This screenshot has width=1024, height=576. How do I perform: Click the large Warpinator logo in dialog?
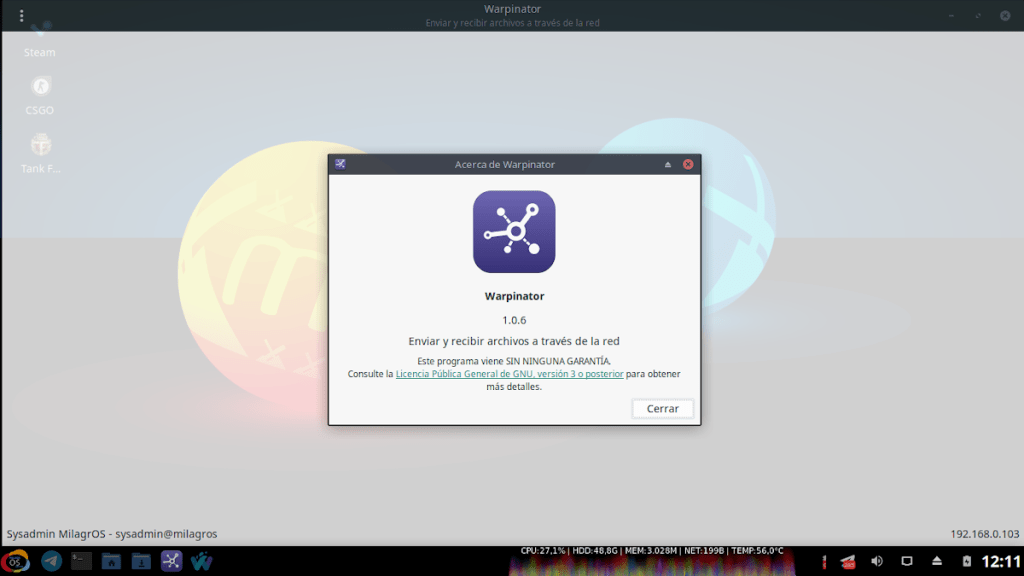(514, 232)
